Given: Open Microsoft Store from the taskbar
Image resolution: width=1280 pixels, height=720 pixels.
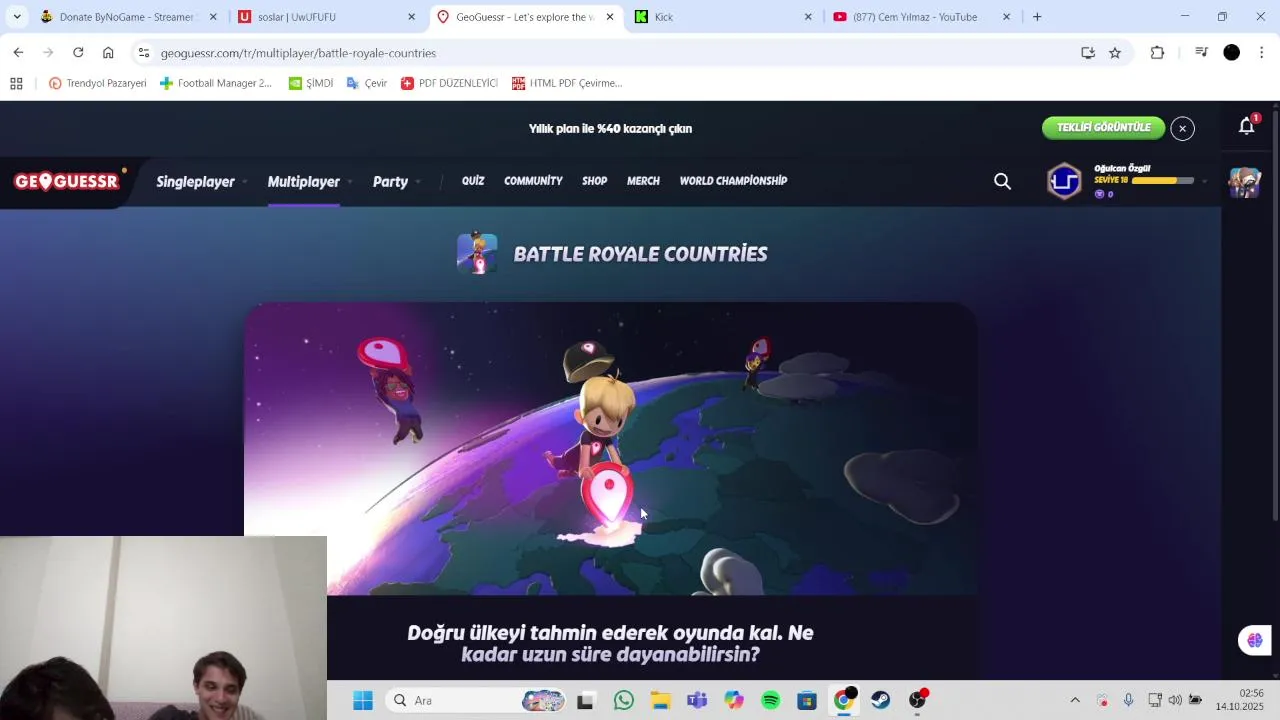Looking at the screenshot, I should click(x=807, y=701).
